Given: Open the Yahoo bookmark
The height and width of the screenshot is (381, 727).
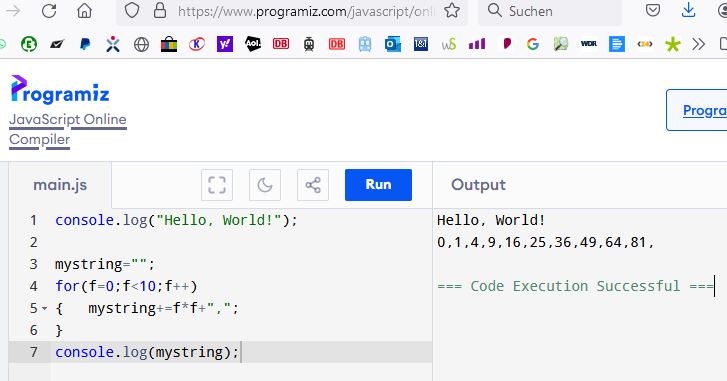Looking at the screenshot, I should click(225, 44).
